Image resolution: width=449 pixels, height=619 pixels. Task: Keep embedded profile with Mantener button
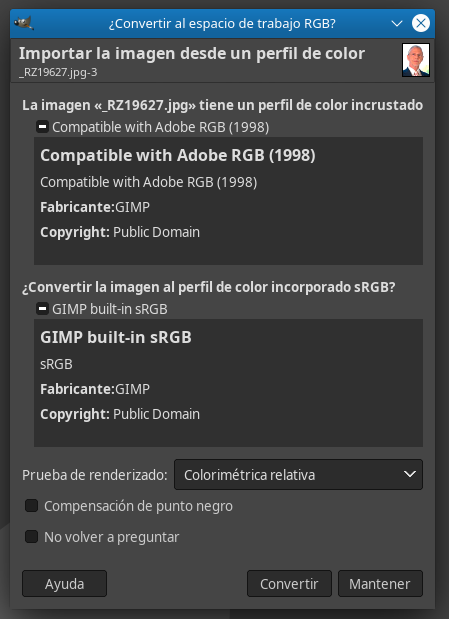click(380, 583)
